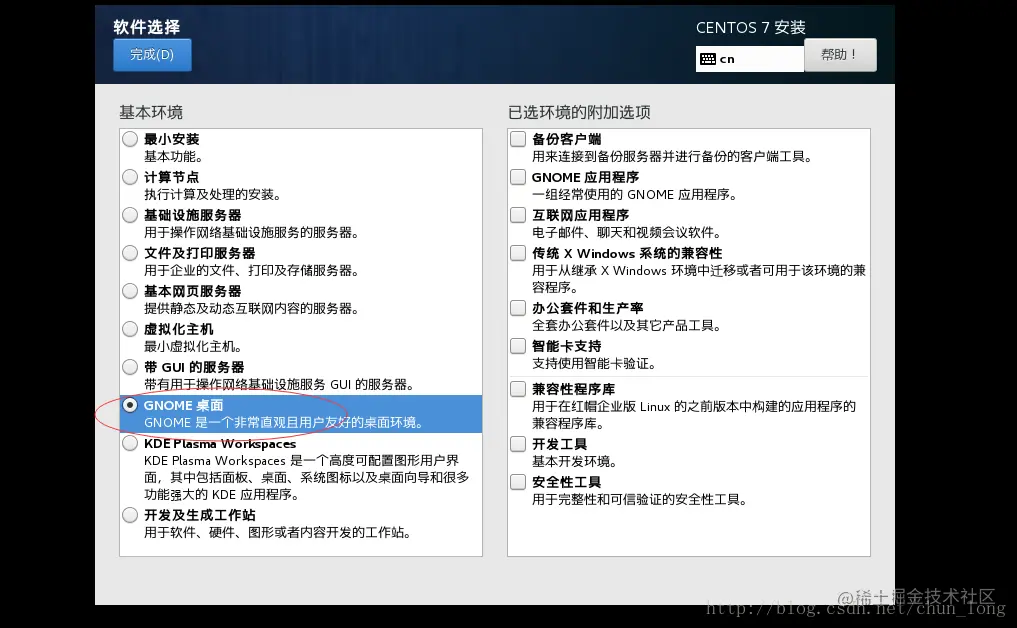Click the cn keyboard layout field

tap(750, 59)
